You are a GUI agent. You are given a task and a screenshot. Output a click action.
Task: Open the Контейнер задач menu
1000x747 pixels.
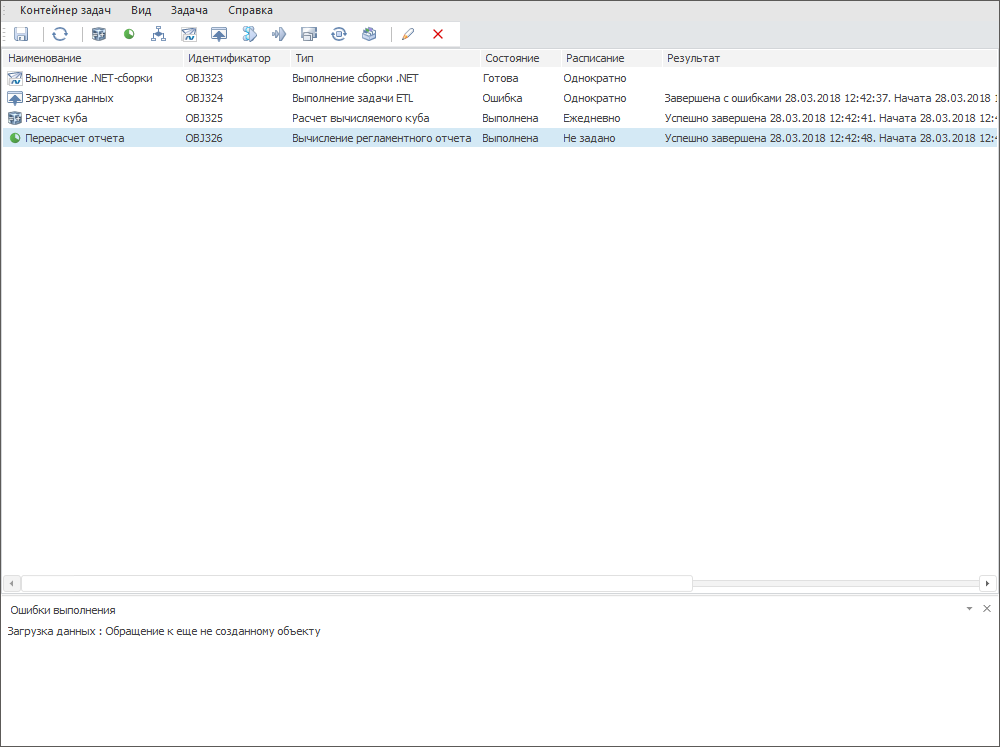click(65, 10)
